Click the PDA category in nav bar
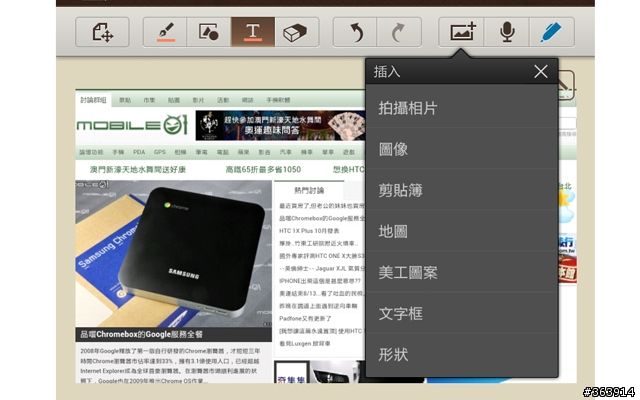Viewport: 640px width, 400px height. [x=139, y=152]
